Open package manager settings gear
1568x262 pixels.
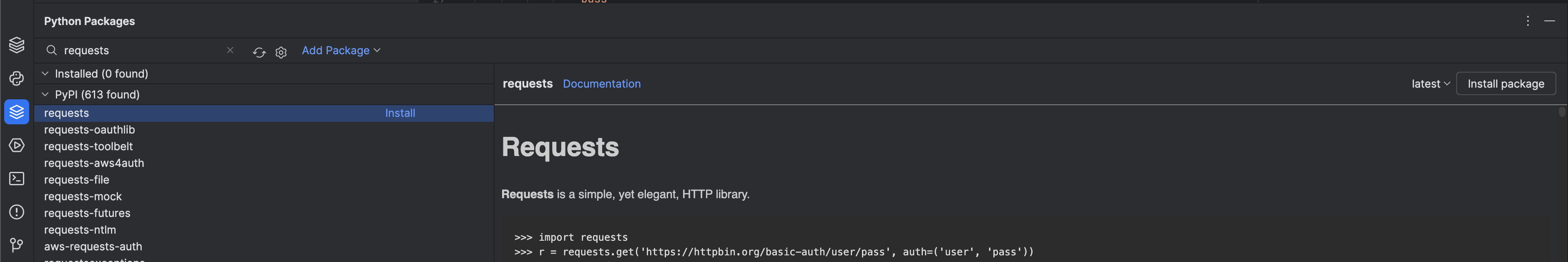click(281, 52)
